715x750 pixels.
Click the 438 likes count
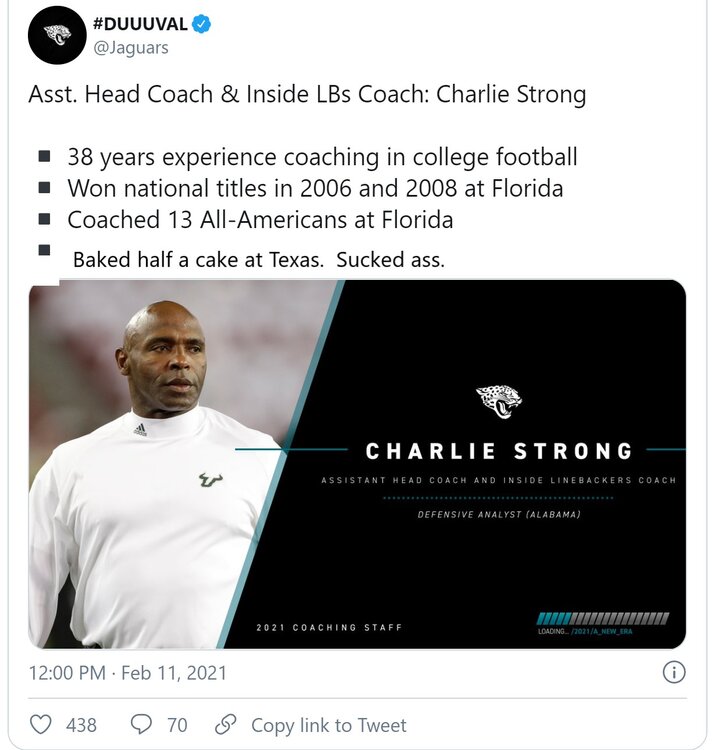click(81, 725)
